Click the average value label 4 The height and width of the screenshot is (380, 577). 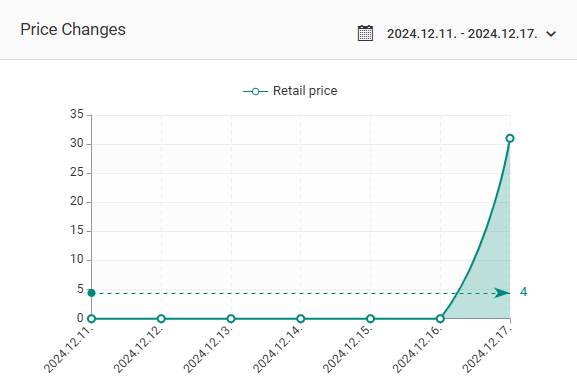click(x=524, y=292)
